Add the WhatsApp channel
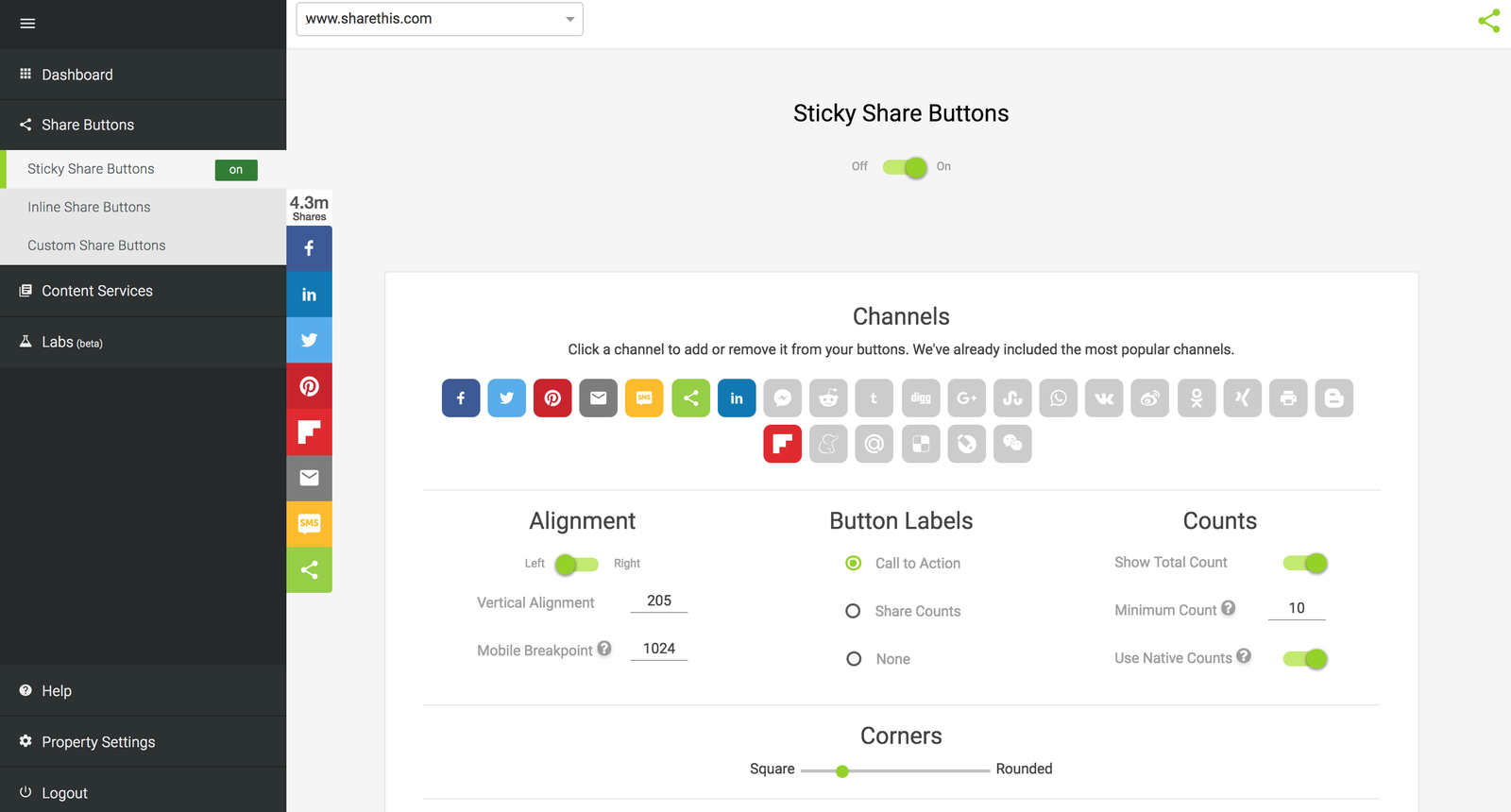1511x812 pixels. tap(1059, 398)
